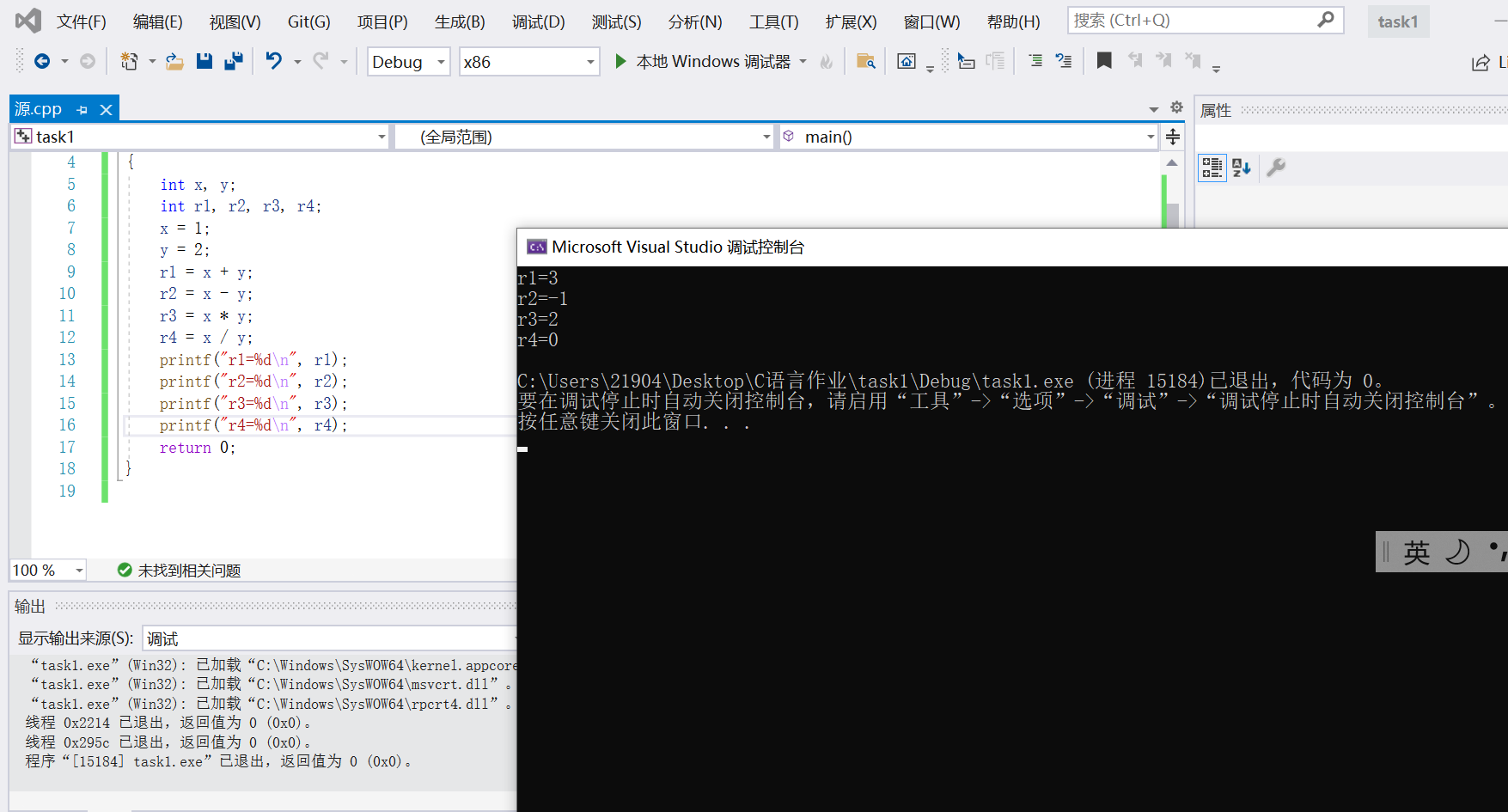The height and width of the screenshot is (812, 1508).
Task: Open the main() member dropdown
Action: 968,137
